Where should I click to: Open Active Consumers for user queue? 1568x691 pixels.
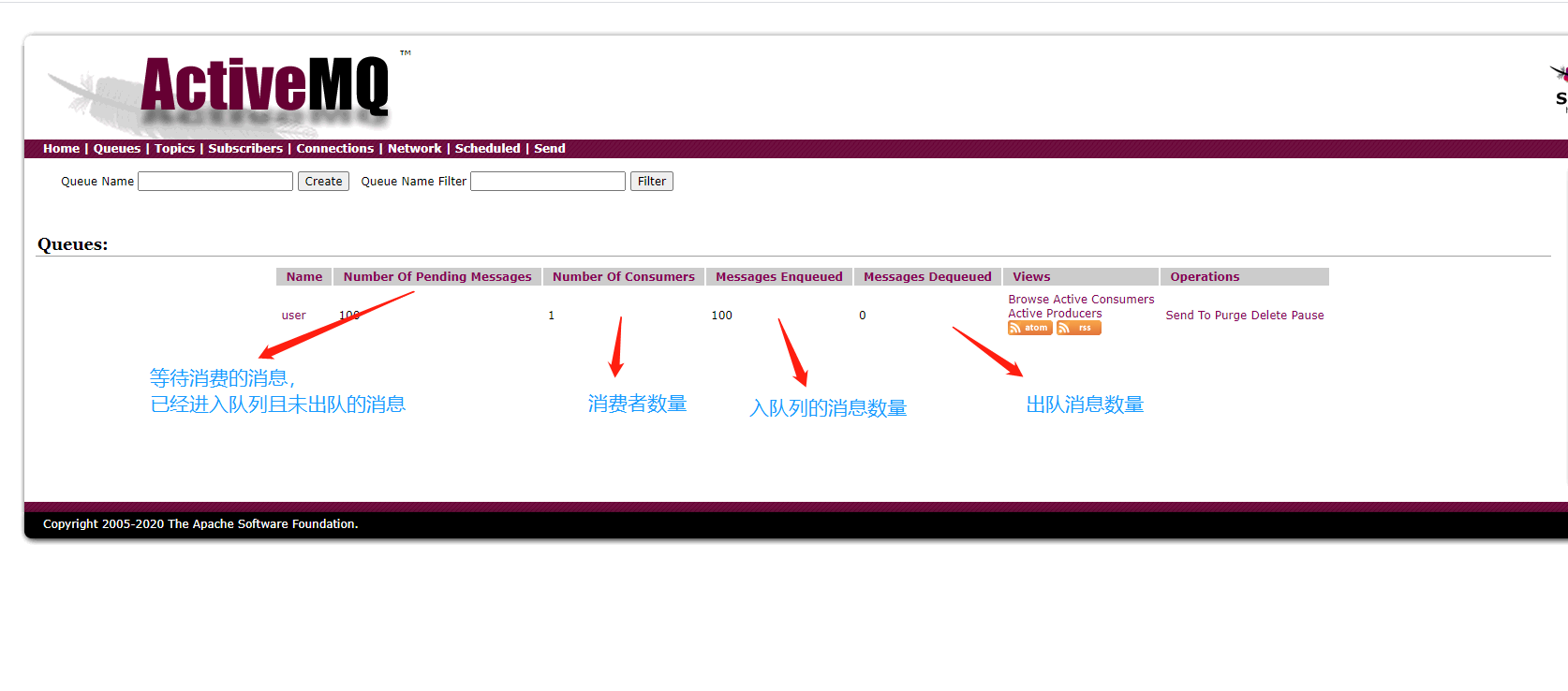tap(1103, 300)
